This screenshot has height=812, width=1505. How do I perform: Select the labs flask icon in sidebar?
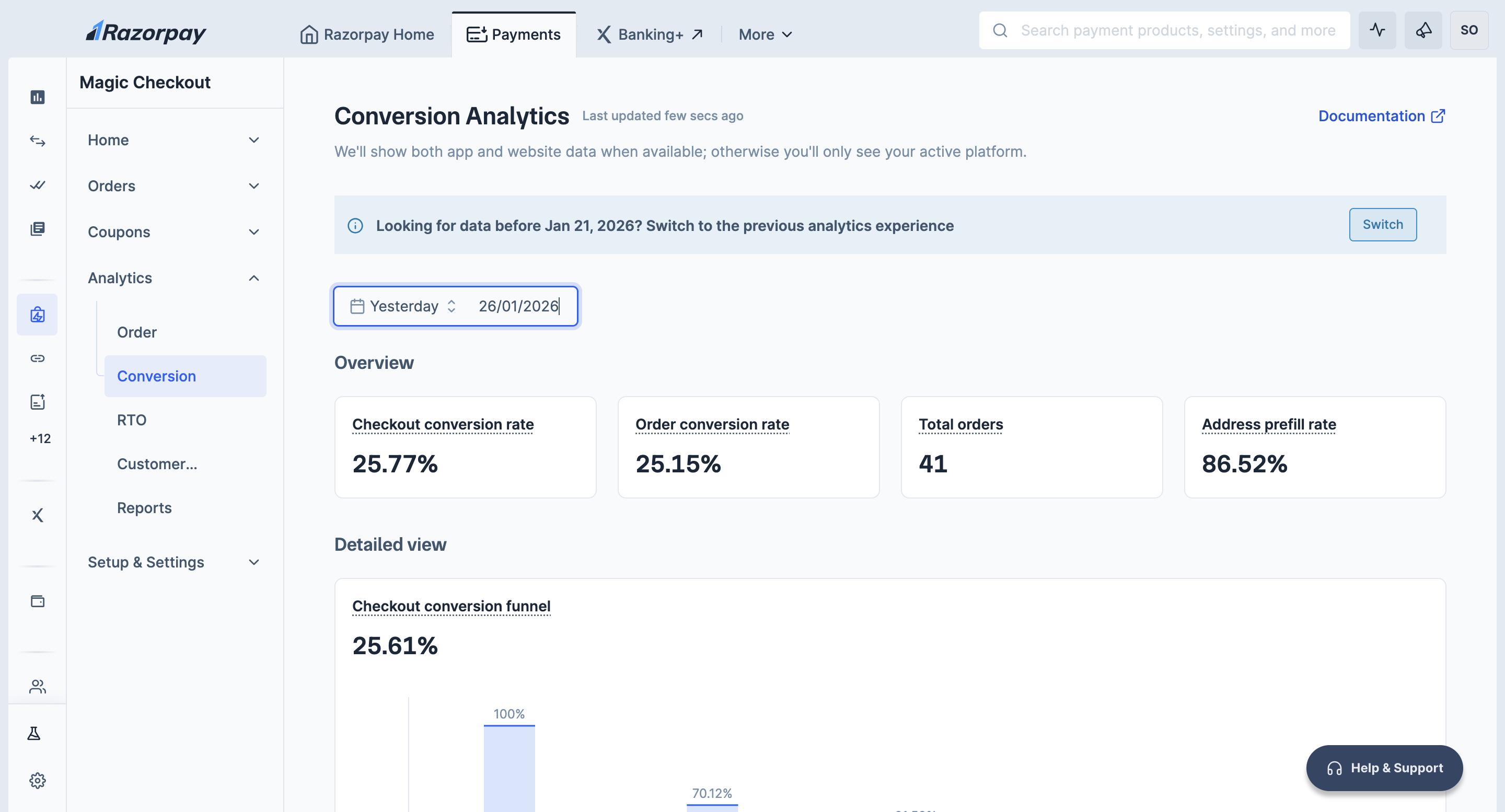[x=34, y=733]
